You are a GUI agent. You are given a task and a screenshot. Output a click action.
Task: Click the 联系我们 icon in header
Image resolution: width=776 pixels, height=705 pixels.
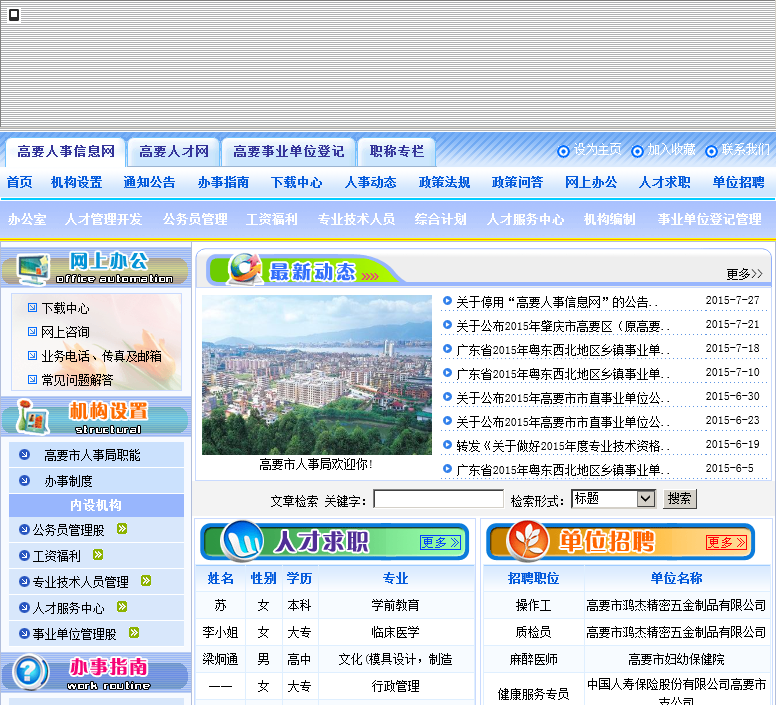pos(711,151)
